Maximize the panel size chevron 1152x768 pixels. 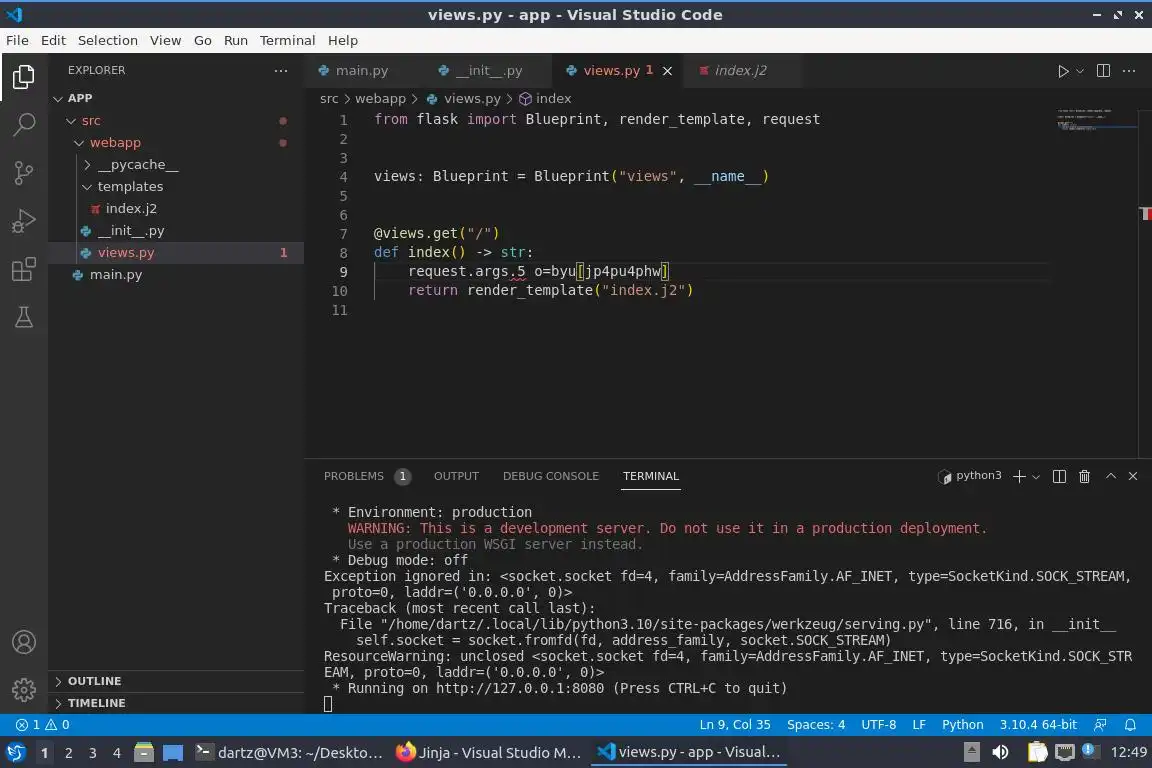pyautogui.click(x=1111, y=476)
